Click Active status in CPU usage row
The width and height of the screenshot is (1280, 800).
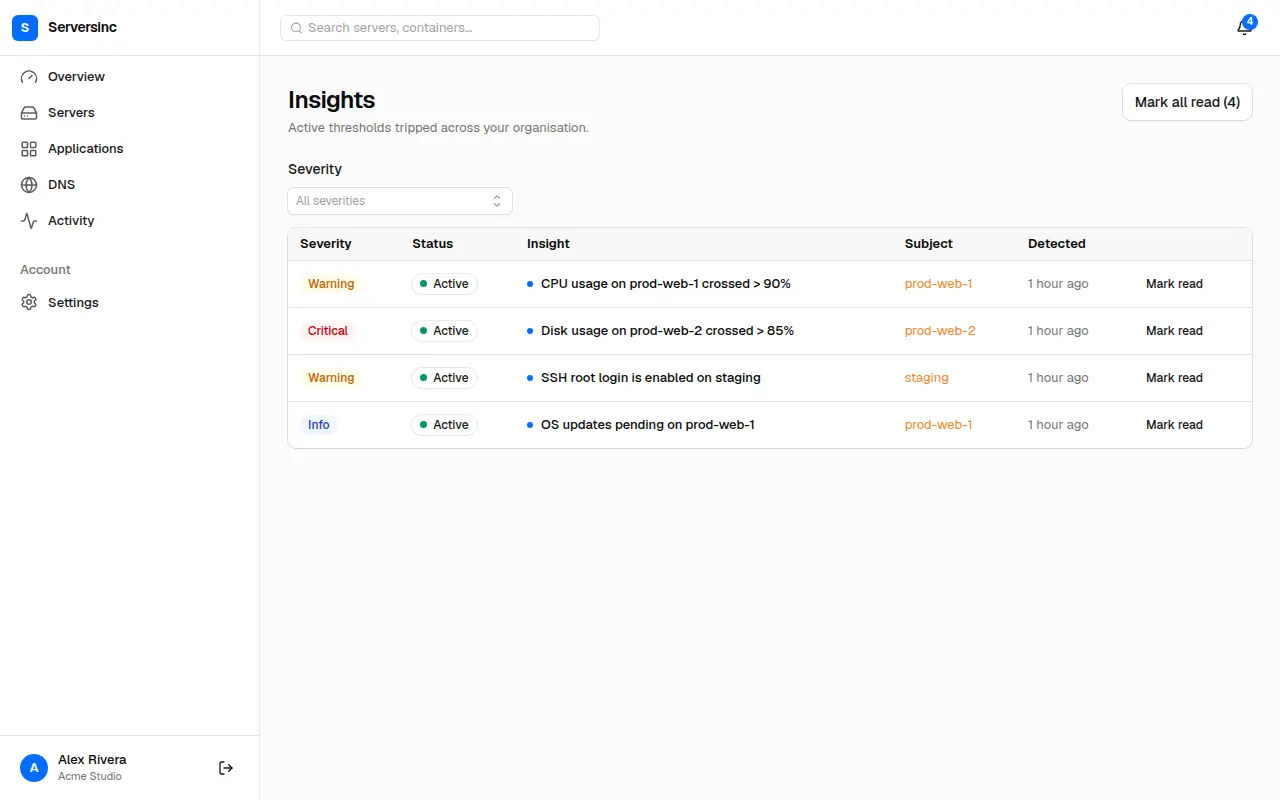click(444, 284)
